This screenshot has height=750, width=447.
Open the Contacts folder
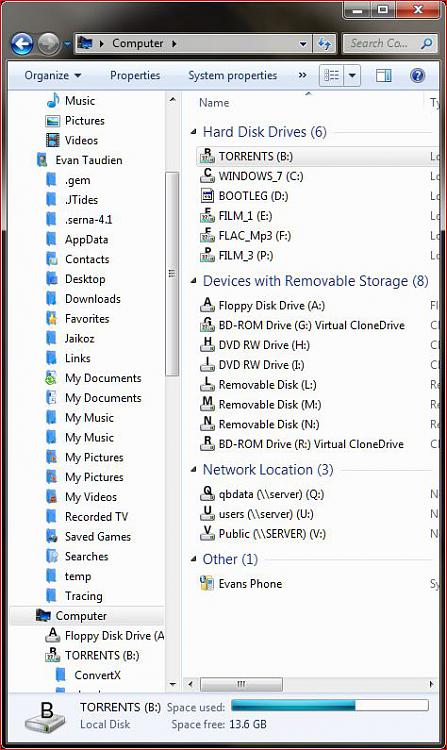pyautogui.click(x=87, y=259)
